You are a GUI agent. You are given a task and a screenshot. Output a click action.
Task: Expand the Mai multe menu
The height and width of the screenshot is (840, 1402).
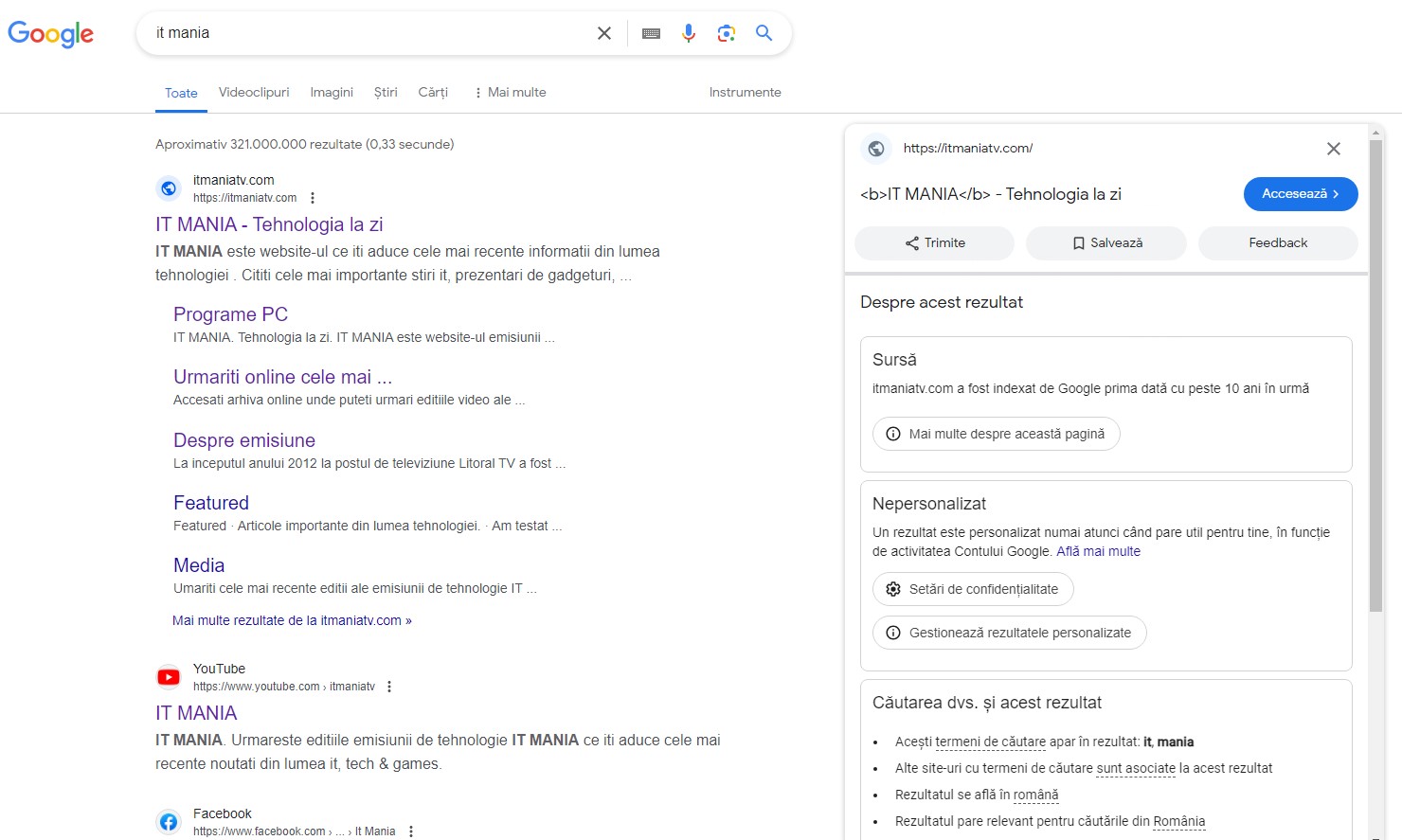510,92
